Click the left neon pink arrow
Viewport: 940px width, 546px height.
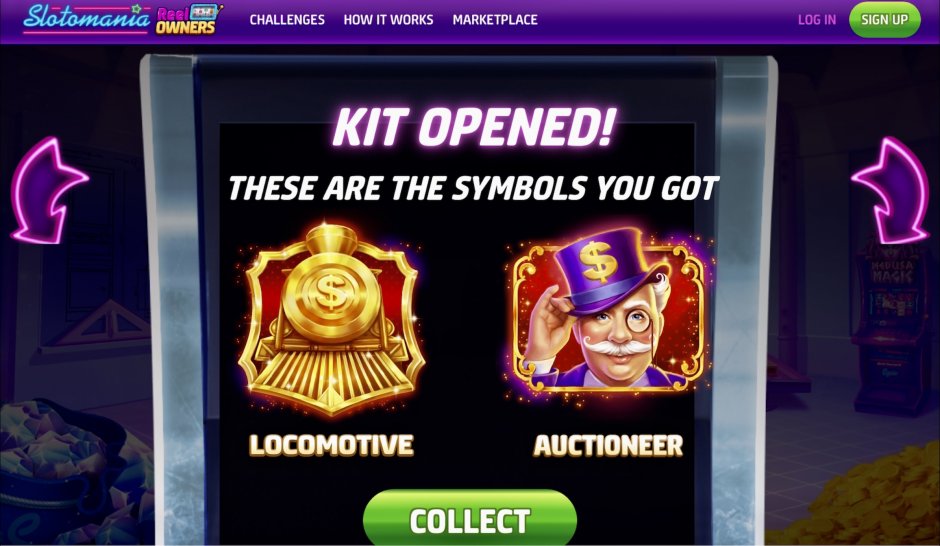[x=49, y=191]
